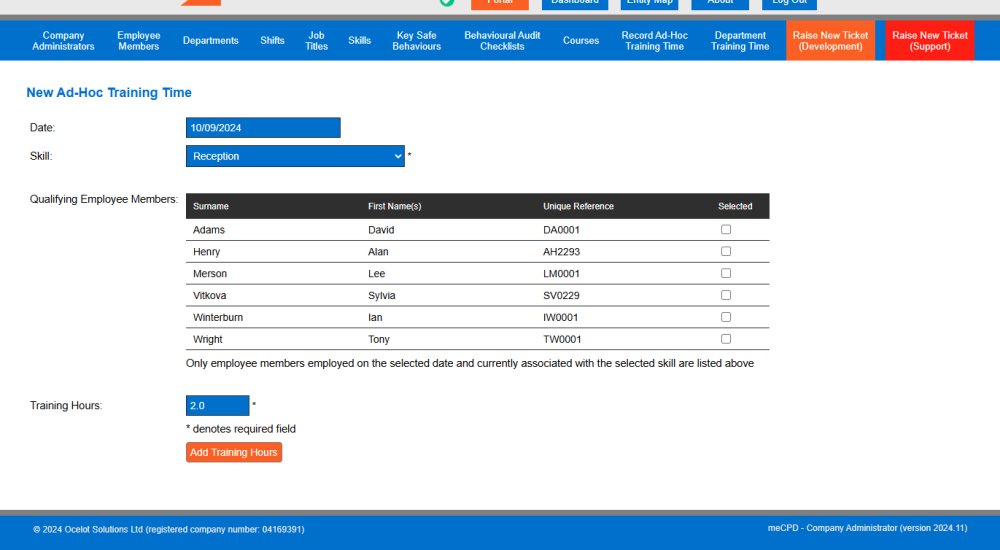The height and width of the screenshot is (550, 1000).
Task: Raise a new Support ticket
Action: 930,41
